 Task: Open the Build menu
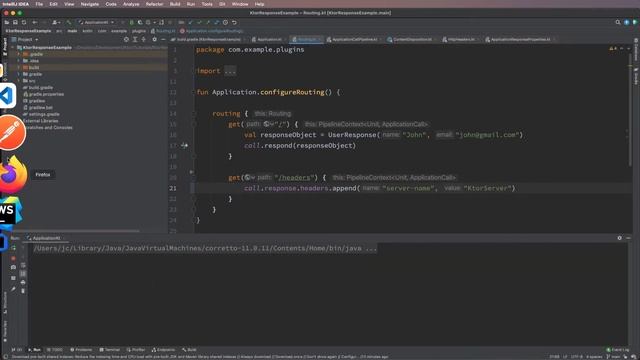[175, 4]
